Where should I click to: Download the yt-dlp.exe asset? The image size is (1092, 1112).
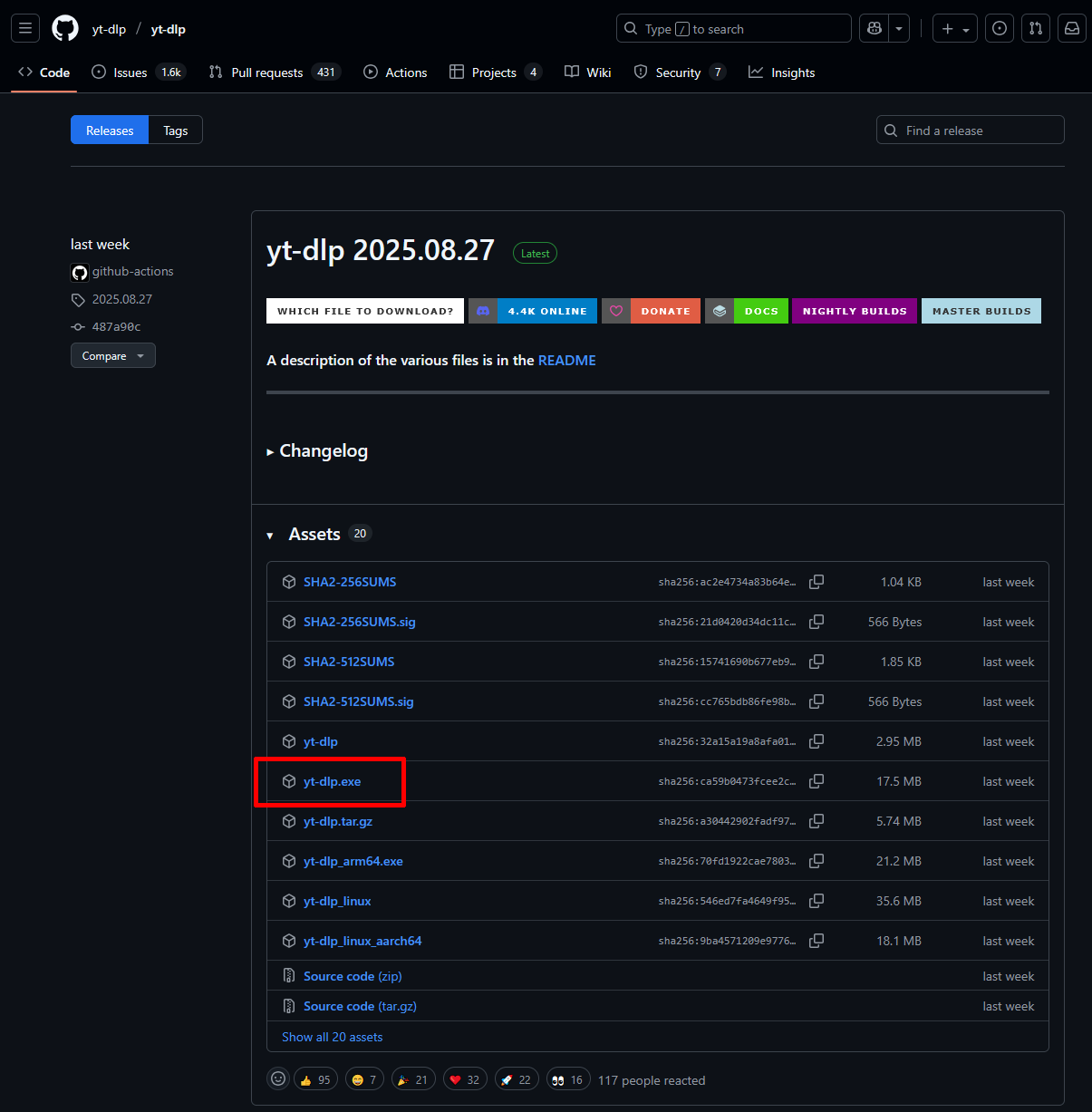(x=332, y=781)
